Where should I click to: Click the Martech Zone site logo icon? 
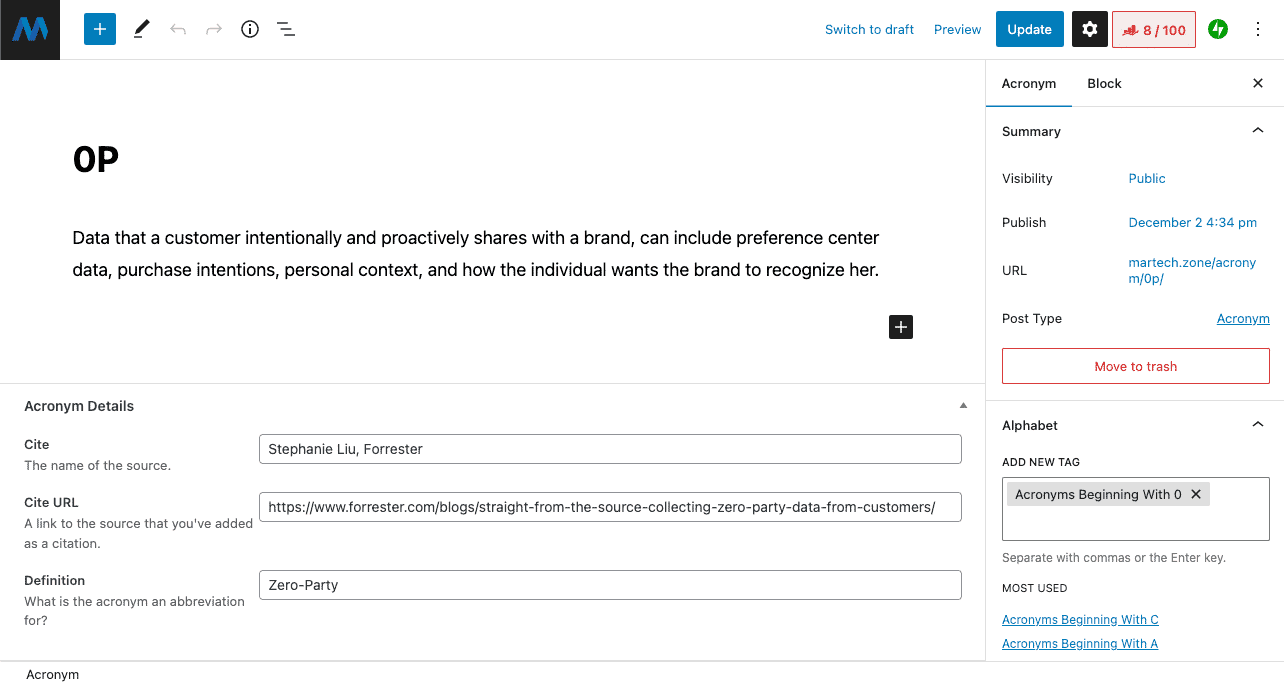click(30, 30)
